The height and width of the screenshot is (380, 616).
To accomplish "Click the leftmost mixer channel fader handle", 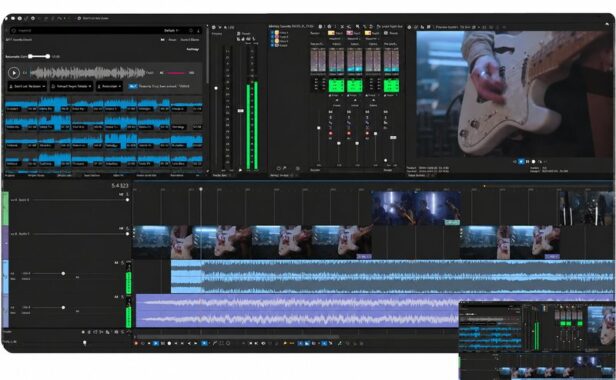I will pos(319,128).
